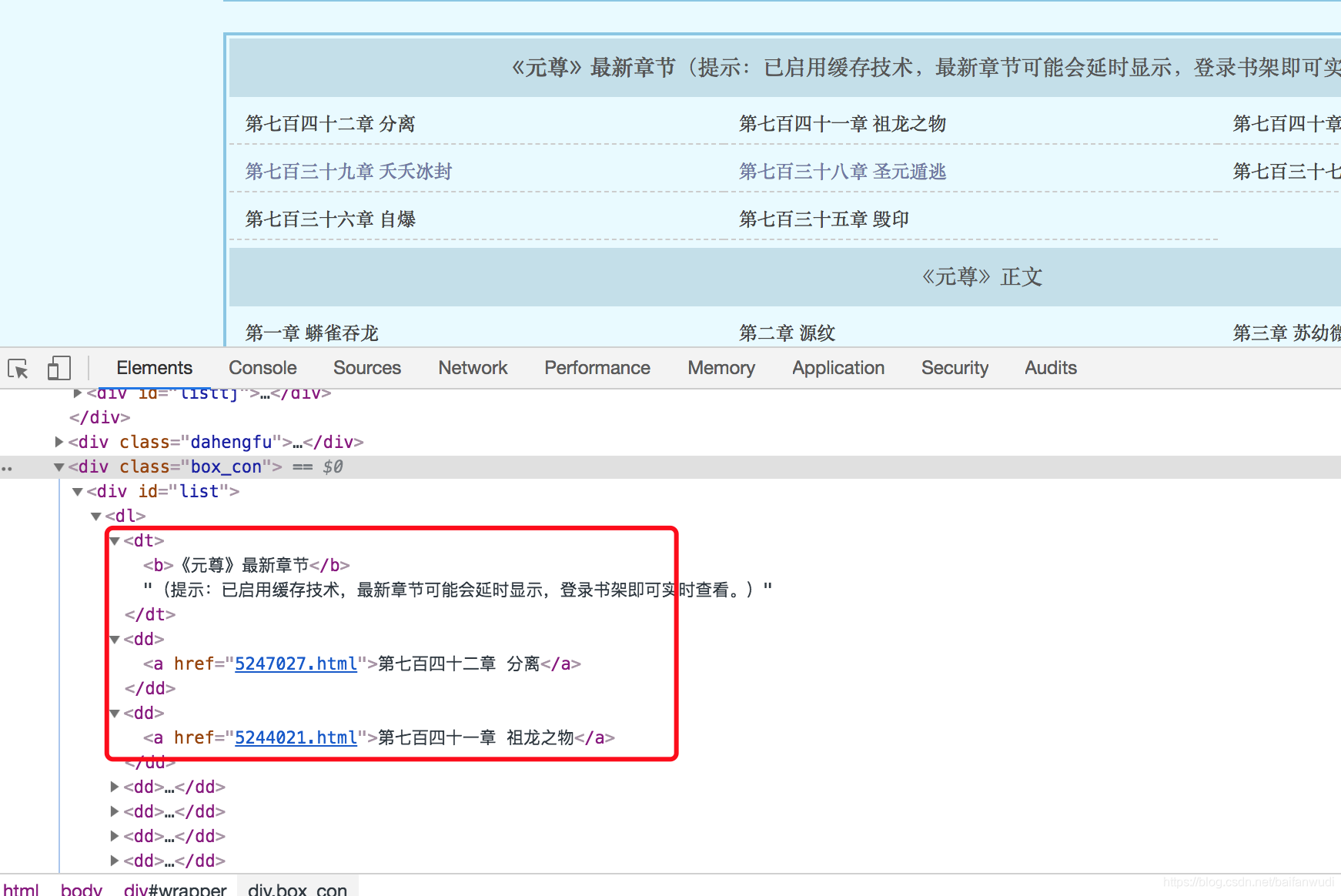The width and height of the screenshot is (1341, 896).
Task: Collapse the div class box_con node
Action: [59, 466]
